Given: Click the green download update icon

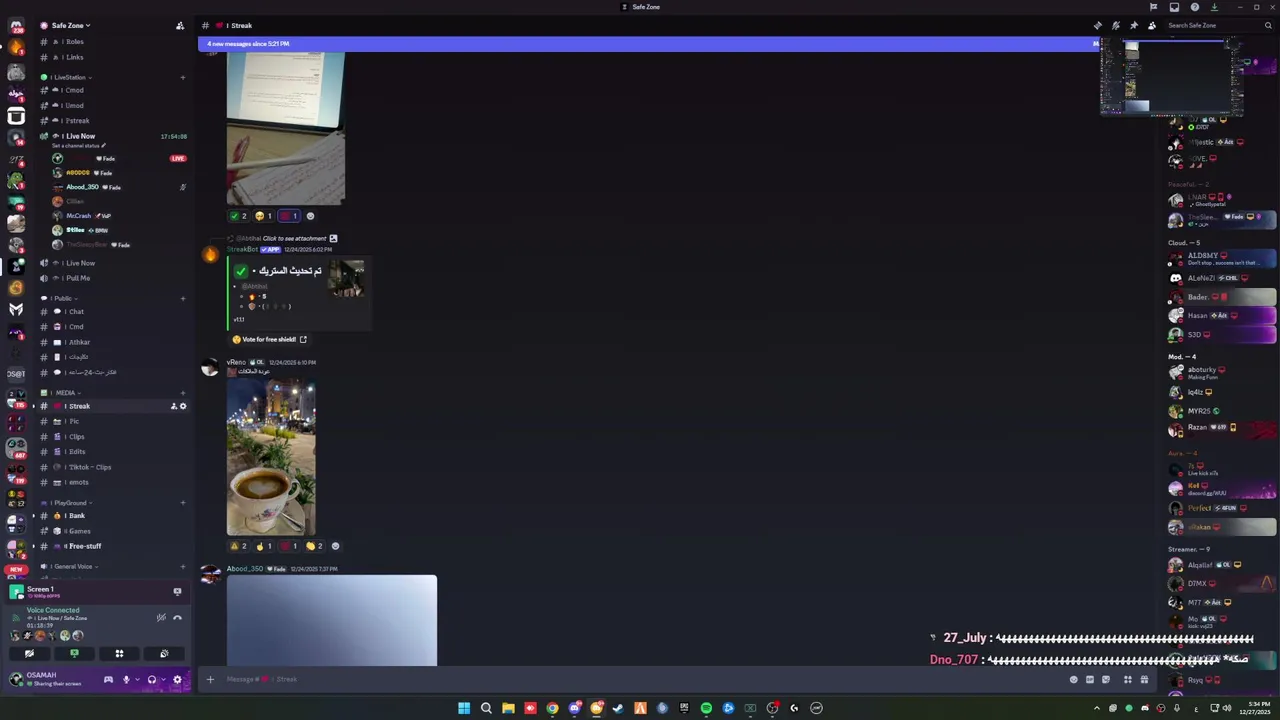Looking at the screenshot, I should (1214, 7).
